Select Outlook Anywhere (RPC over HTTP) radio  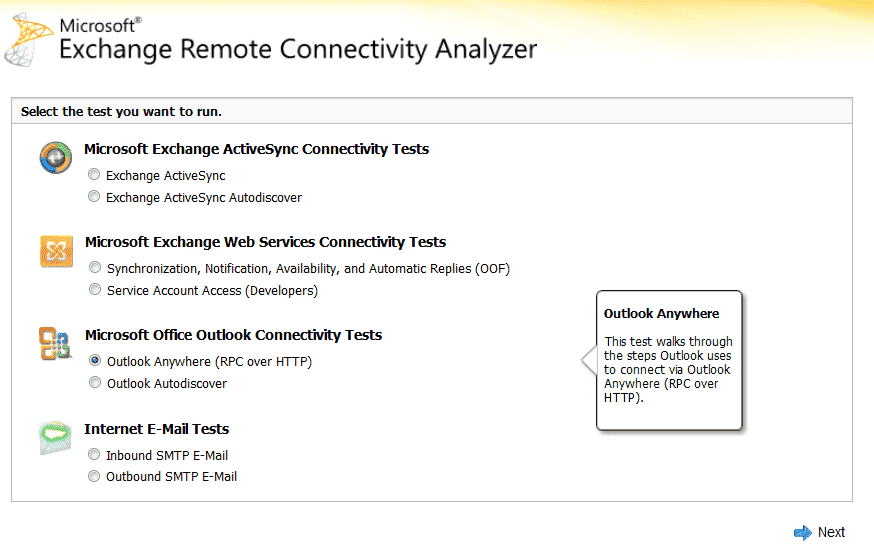(95, 361)
